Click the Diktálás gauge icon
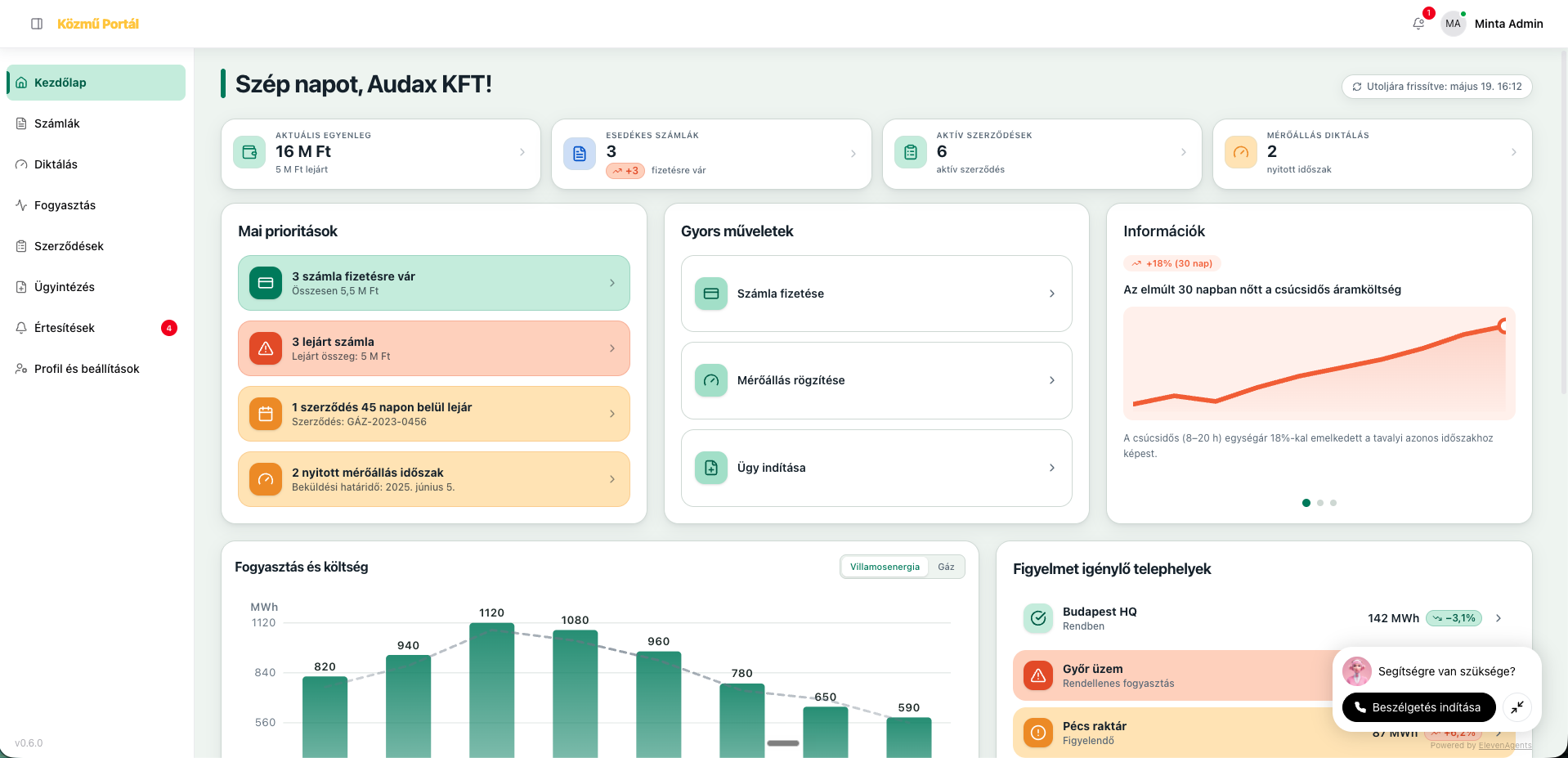 tap(21, 164)
